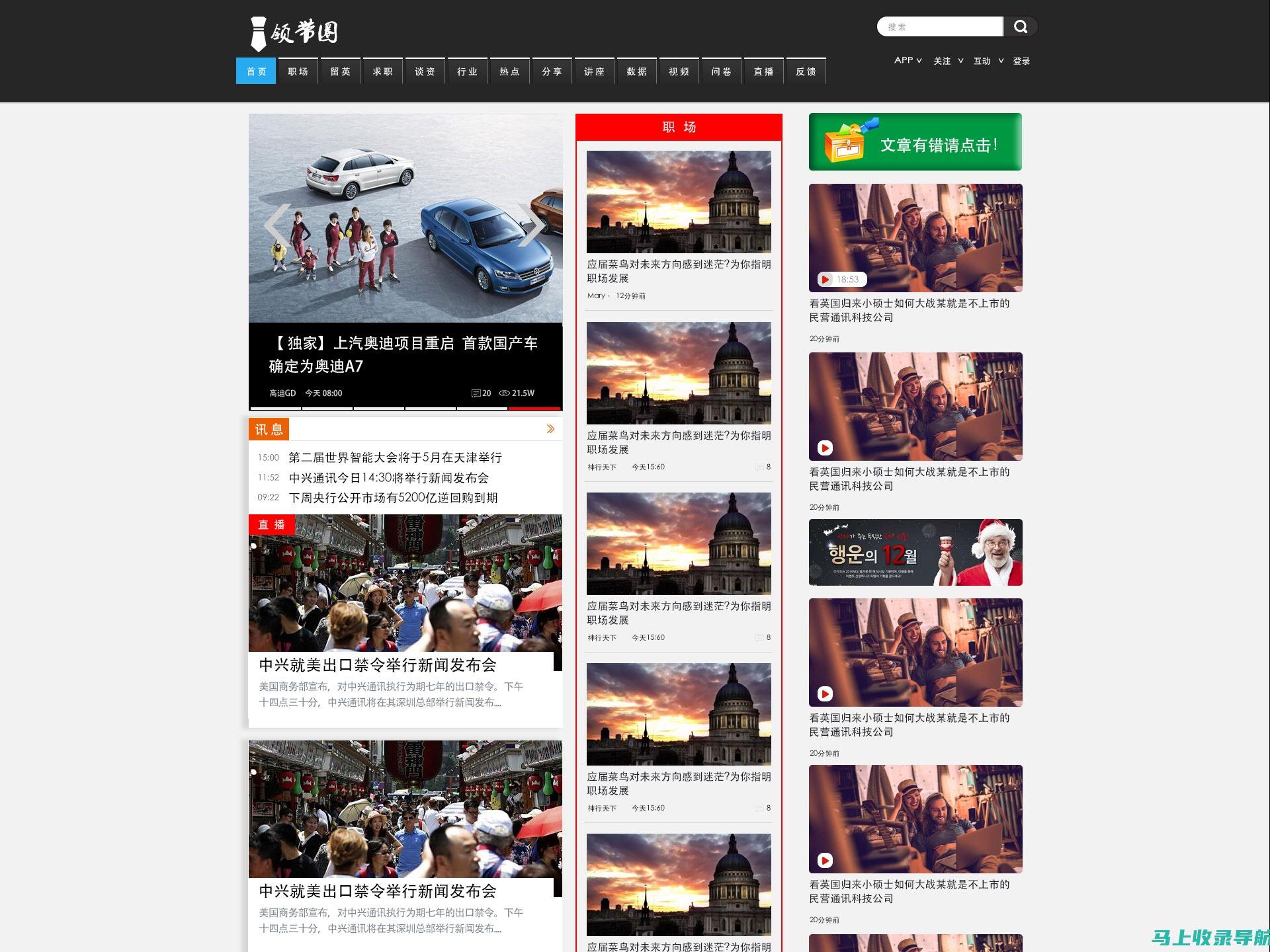
Task: Open the 留英 nav item
Action: [x=341, y=71]
